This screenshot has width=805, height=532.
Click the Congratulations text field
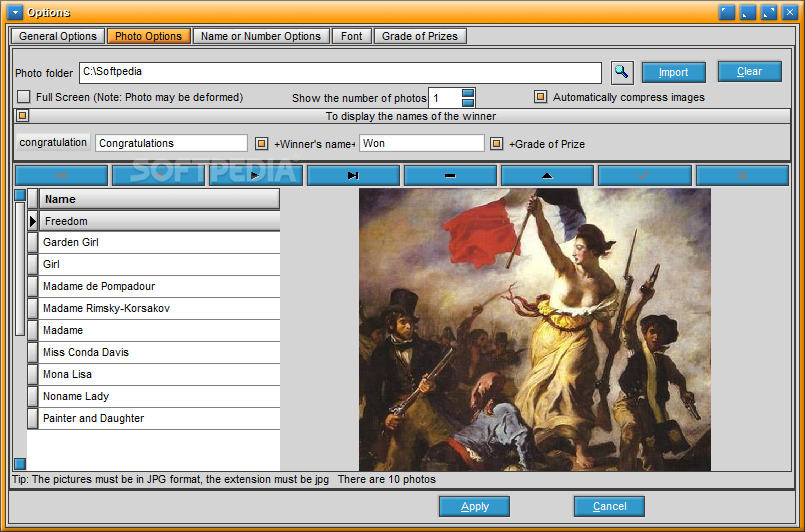(x=171, y=143)
